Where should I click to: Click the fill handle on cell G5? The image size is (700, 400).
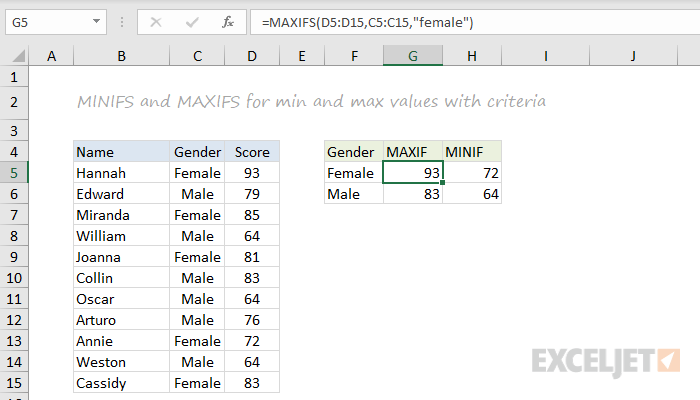click(442, 183)
